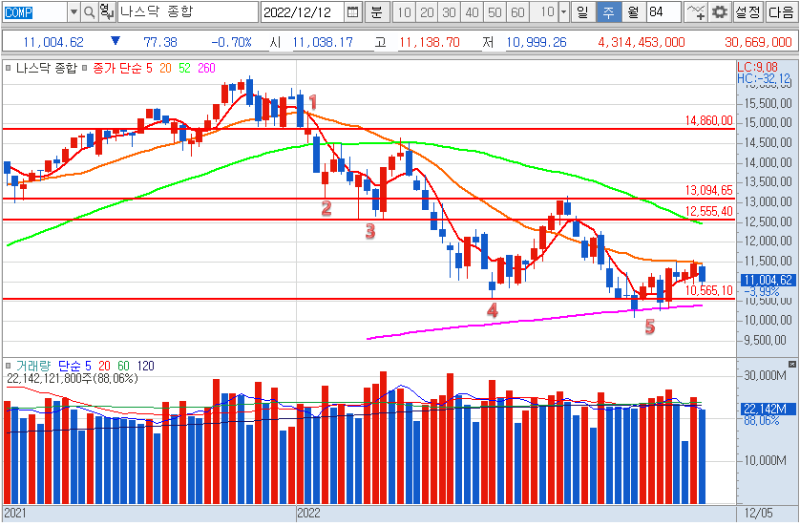Image resolution: width=800 pixels, height=523 pixels.
Task: Click the blue 22,142M volume tag on axis
Action: tap(768, 408)
